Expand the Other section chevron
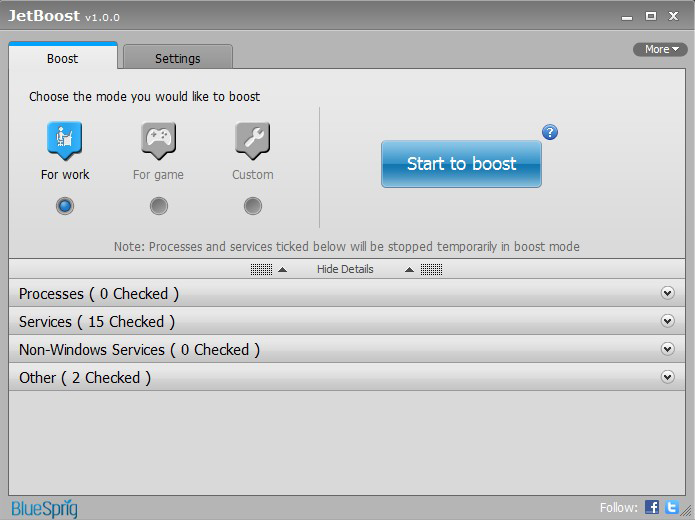695x520 pixels. coord(668,377)
